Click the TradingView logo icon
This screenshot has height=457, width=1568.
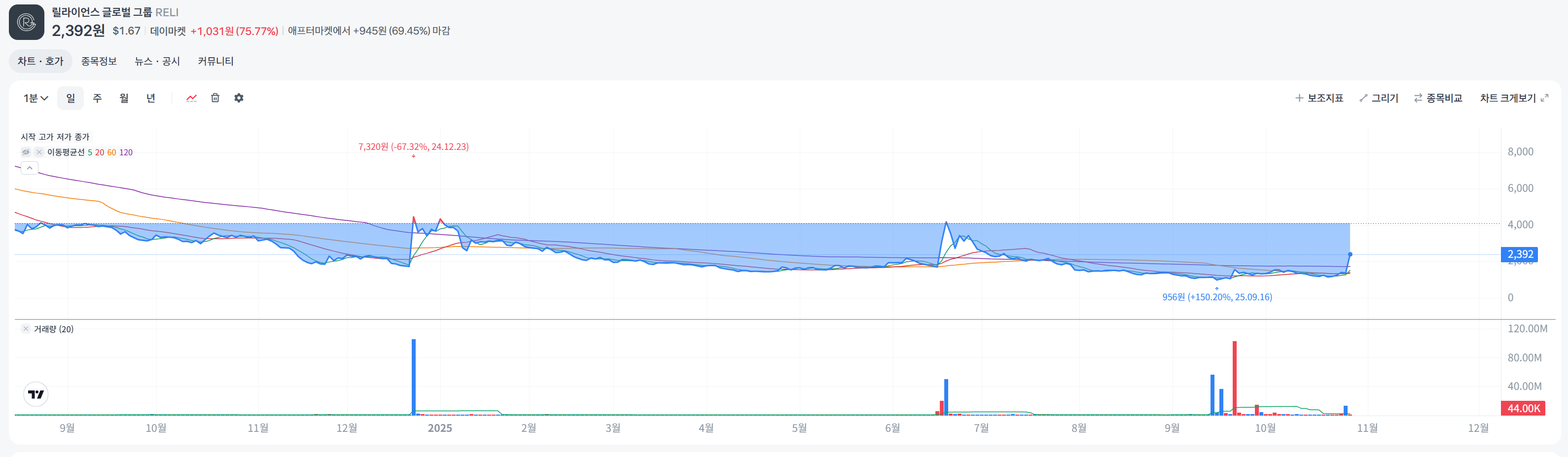(x=36, y=394)
